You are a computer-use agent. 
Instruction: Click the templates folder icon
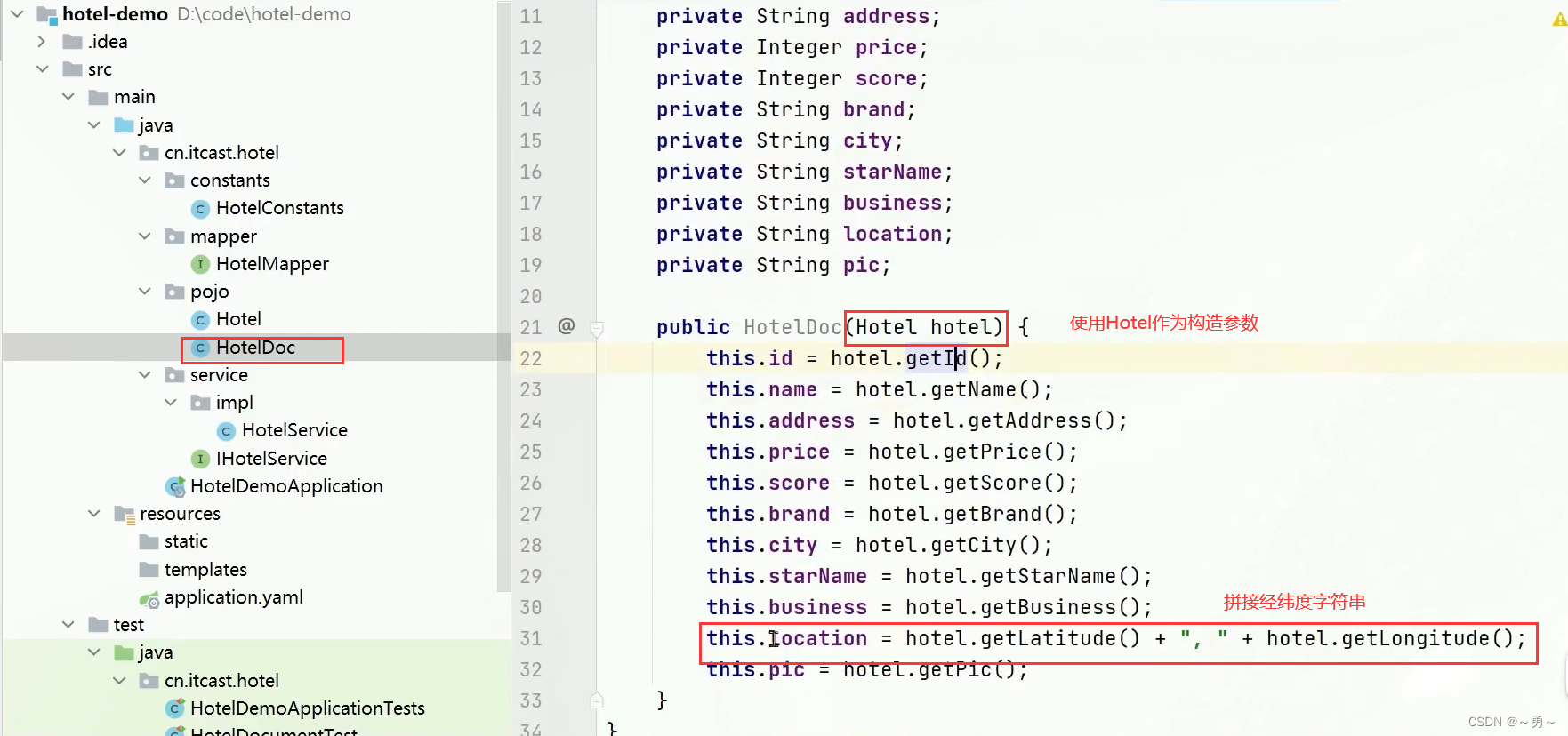click(x=149, y=569)
